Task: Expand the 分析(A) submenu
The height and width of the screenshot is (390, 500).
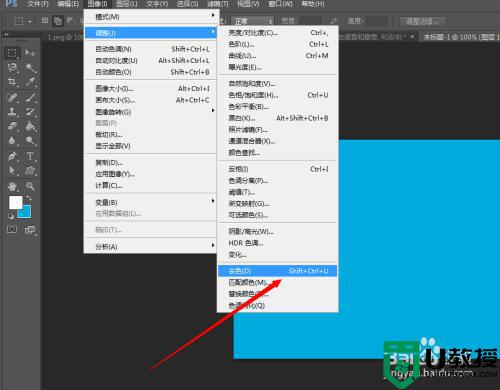Action: pyautogui.click(x=152, y=247)
